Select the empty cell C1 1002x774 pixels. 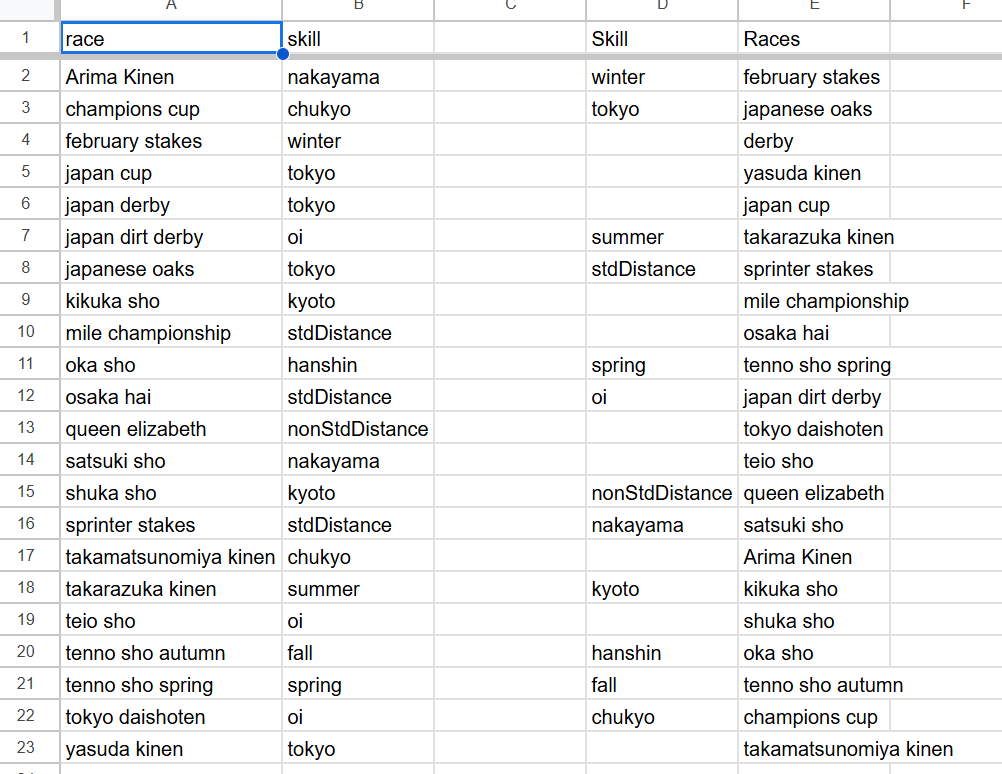510,38
